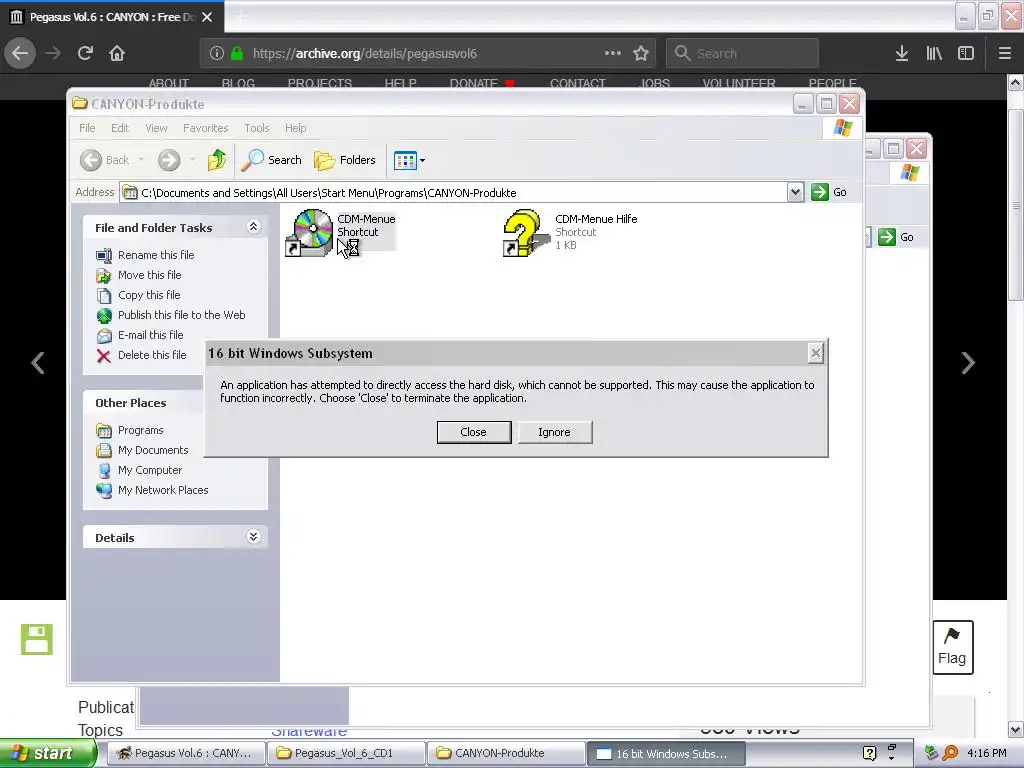The image size is (1024, 768).
Task: Click Rename this file
Action: click(x=156, y=255)
